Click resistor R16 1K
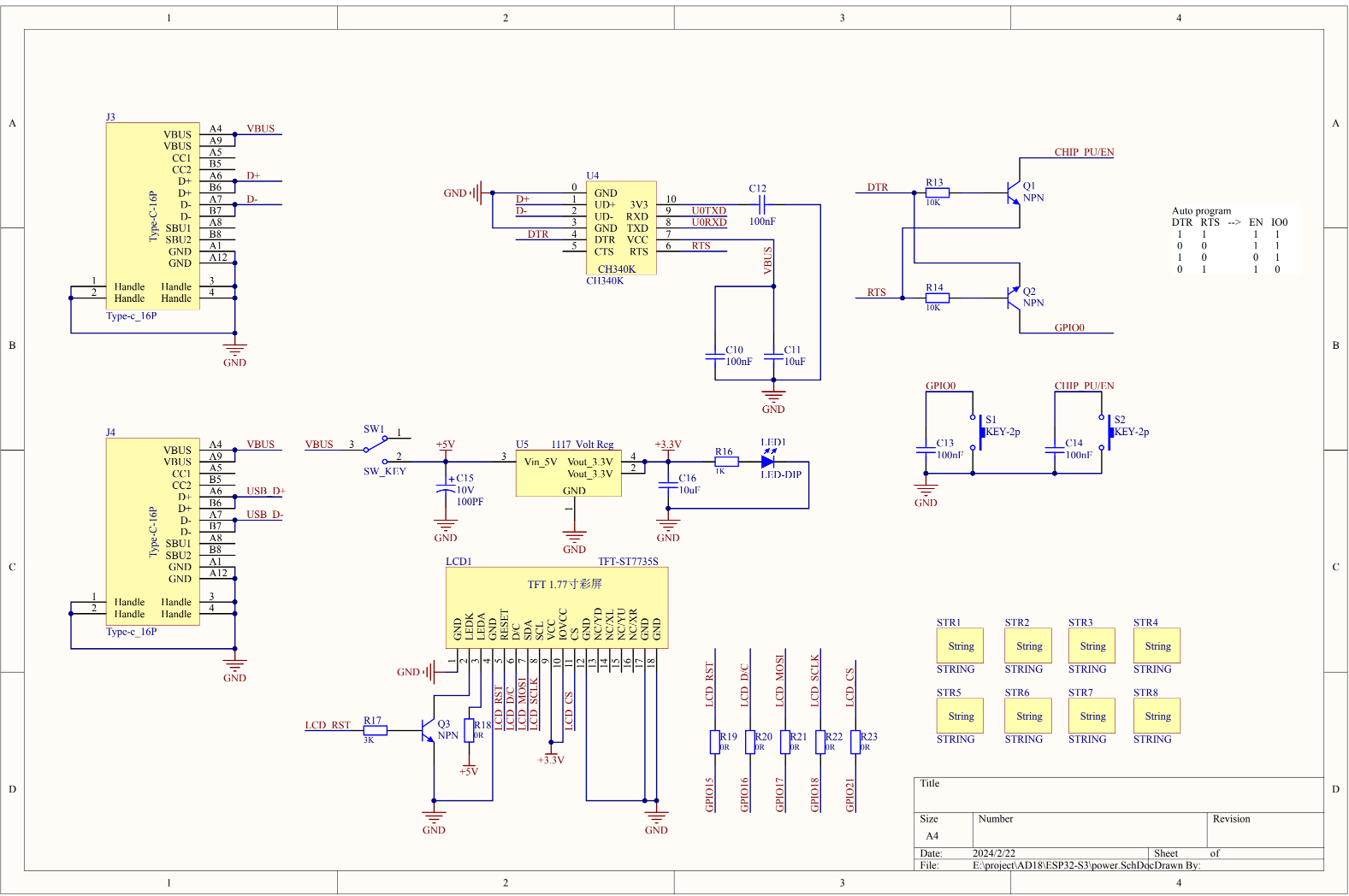Image resolution: width=1349 pixels, height=896 pixels. 726,462
